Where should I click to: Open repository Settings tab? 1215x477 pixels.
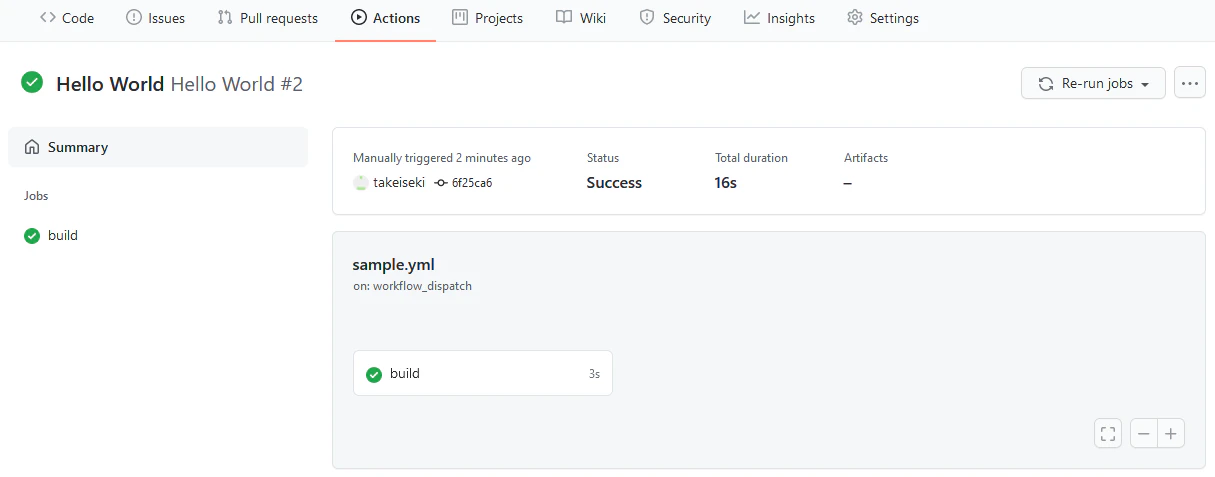point(883,18)
